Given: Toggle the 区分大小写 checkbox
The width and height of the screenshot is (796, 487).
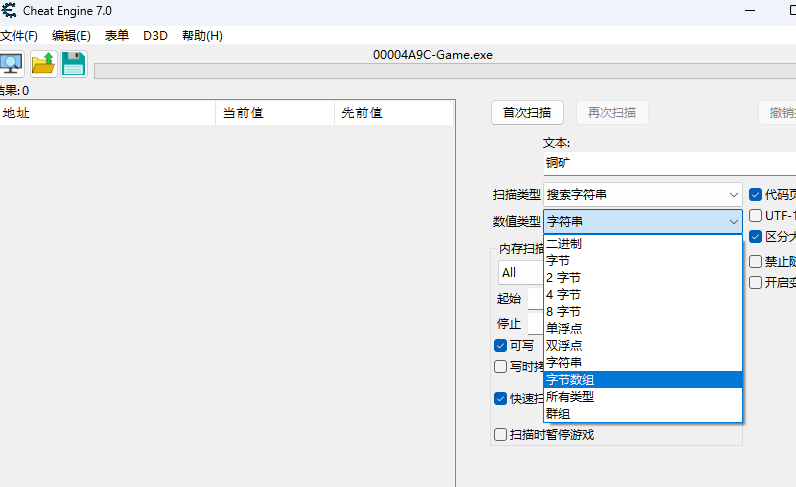Looking at the screenshot, I should point(755,237).
